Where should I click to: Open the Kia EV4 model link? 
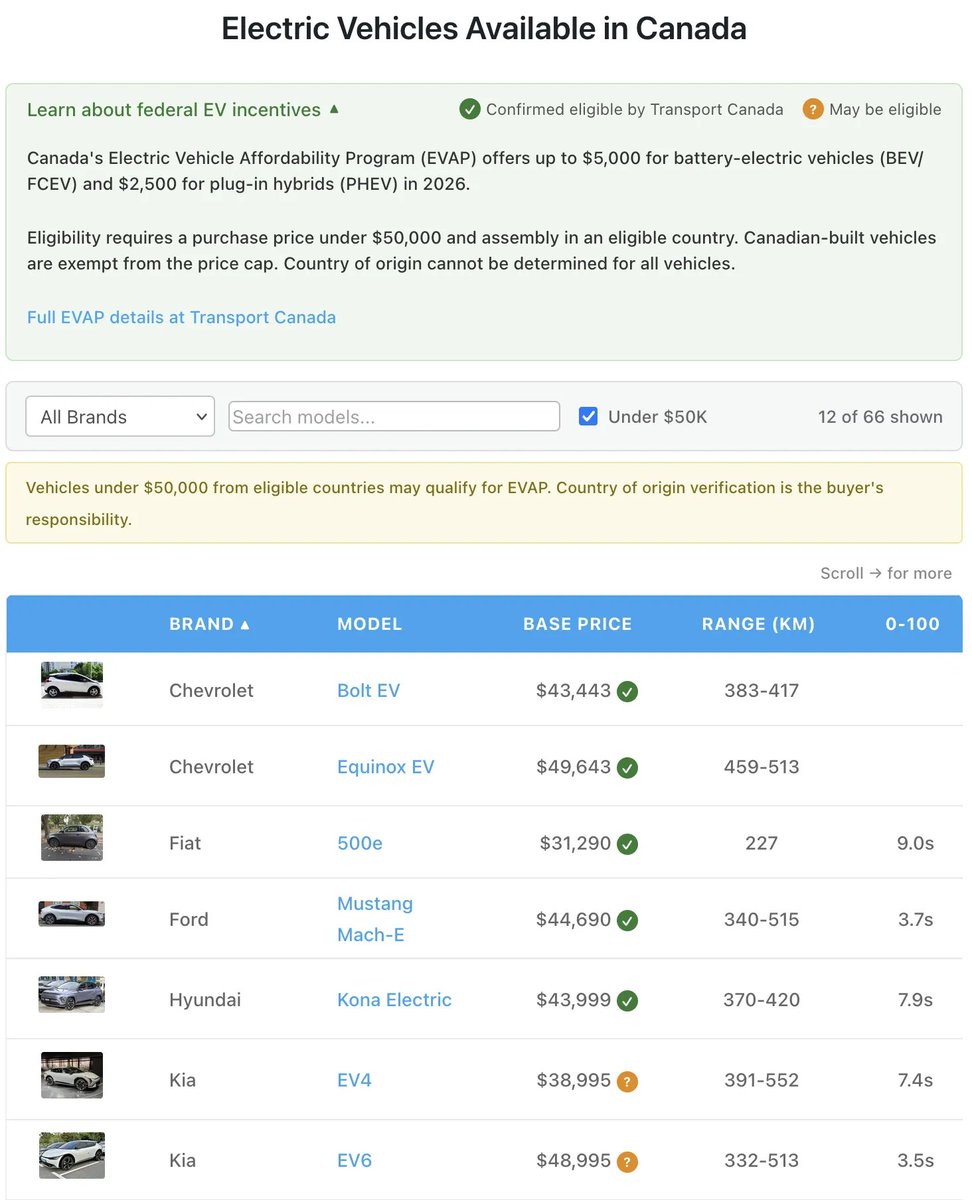[x=354, y=1080]
